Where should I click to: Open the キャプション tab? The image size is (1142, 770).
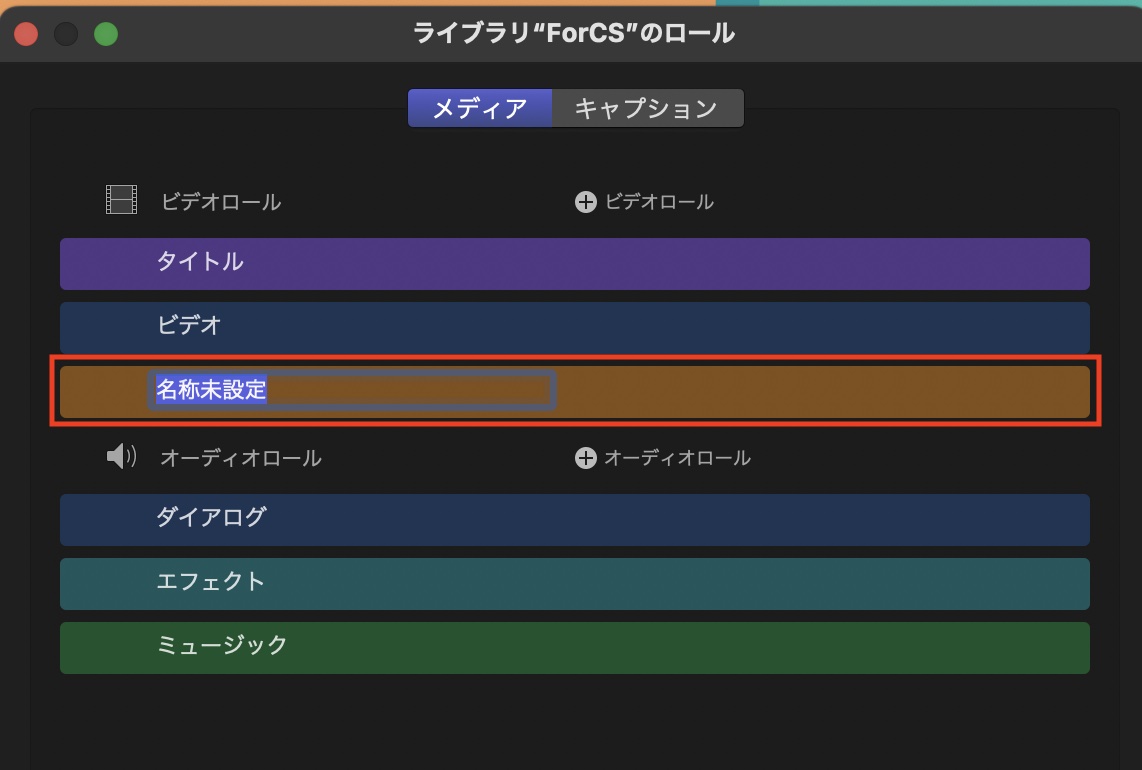pyautogui.click(x=647, y=108)
